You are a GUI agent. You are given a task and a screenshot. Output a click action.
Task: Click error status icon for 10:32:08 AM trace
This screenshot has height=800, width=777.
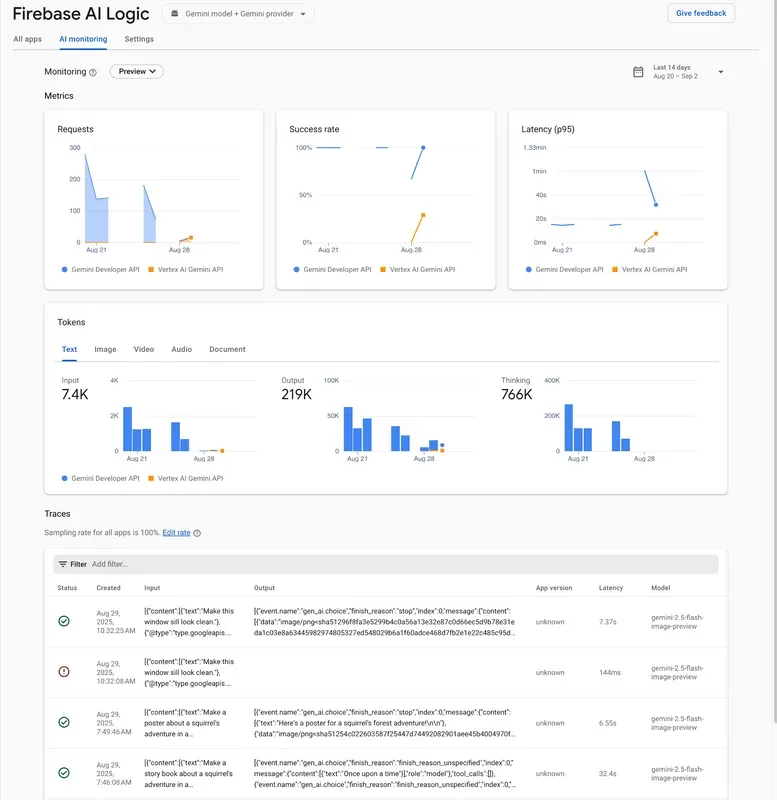[64, 671]
